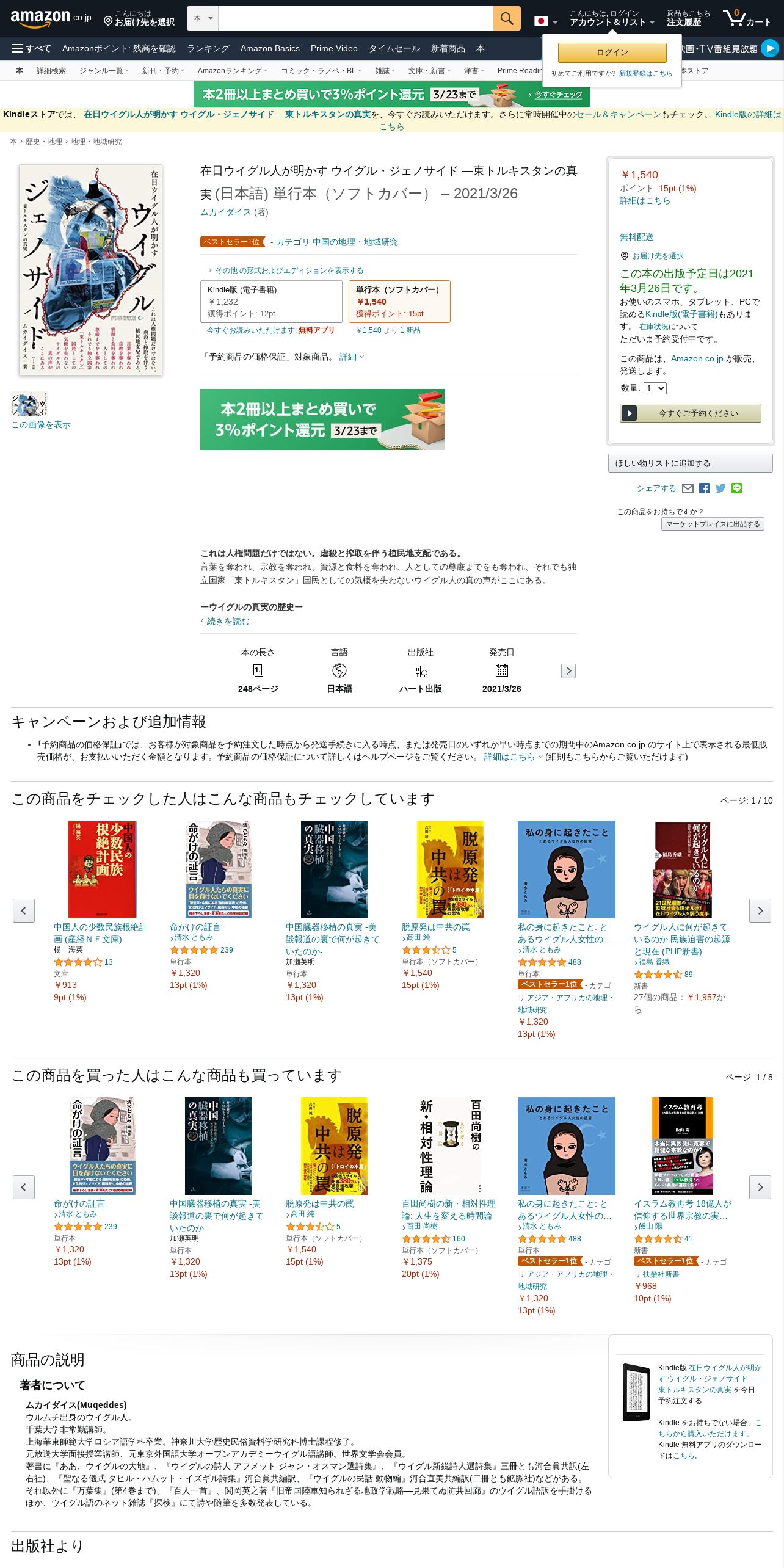Share via the email envelope icon

(688, 488)
